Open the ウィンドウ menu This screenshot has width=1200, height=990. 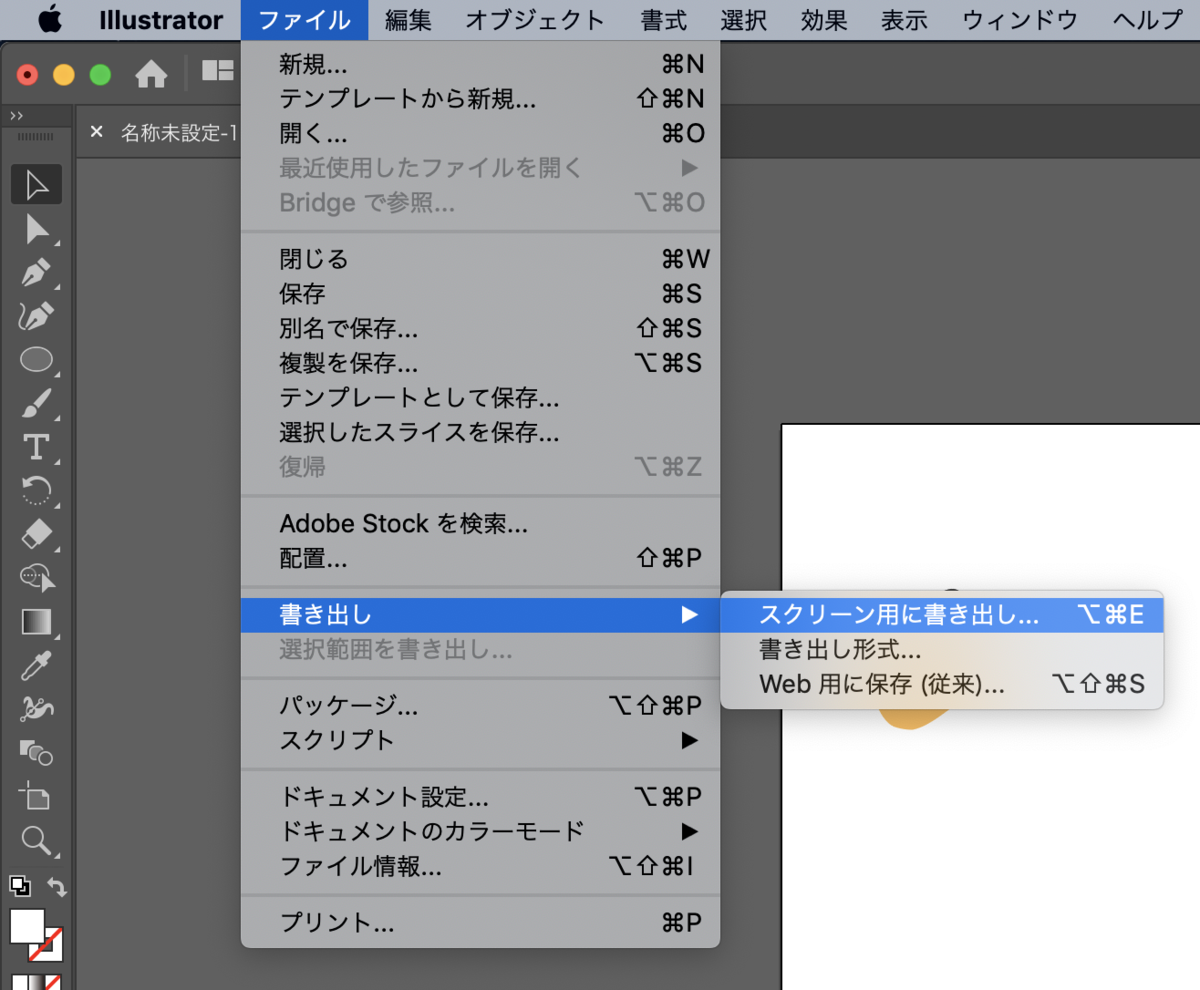click(1020, 20)
